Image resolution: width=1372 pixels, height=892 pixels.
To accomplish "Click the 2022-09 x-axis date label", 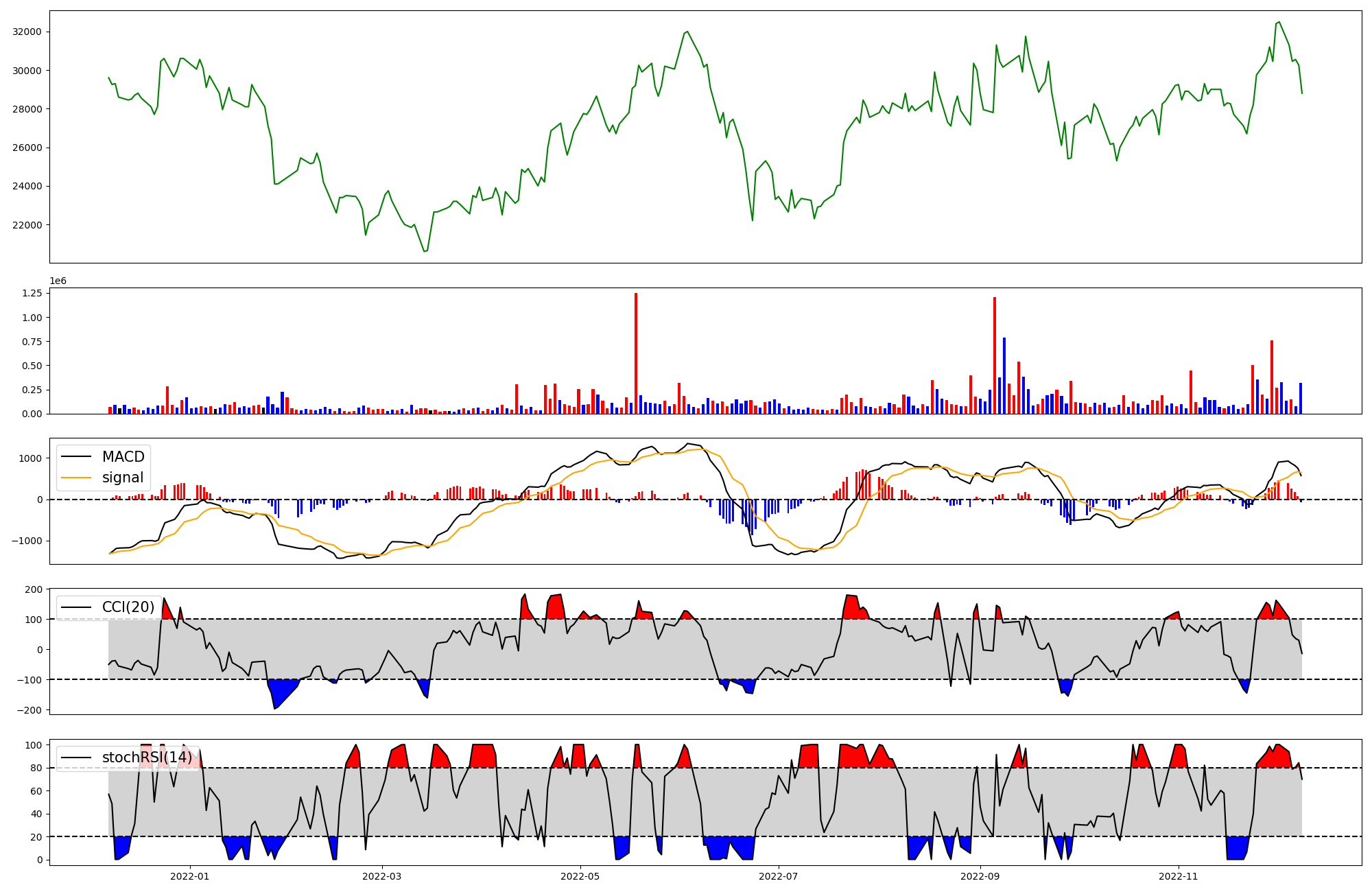I will coord(980,876).
